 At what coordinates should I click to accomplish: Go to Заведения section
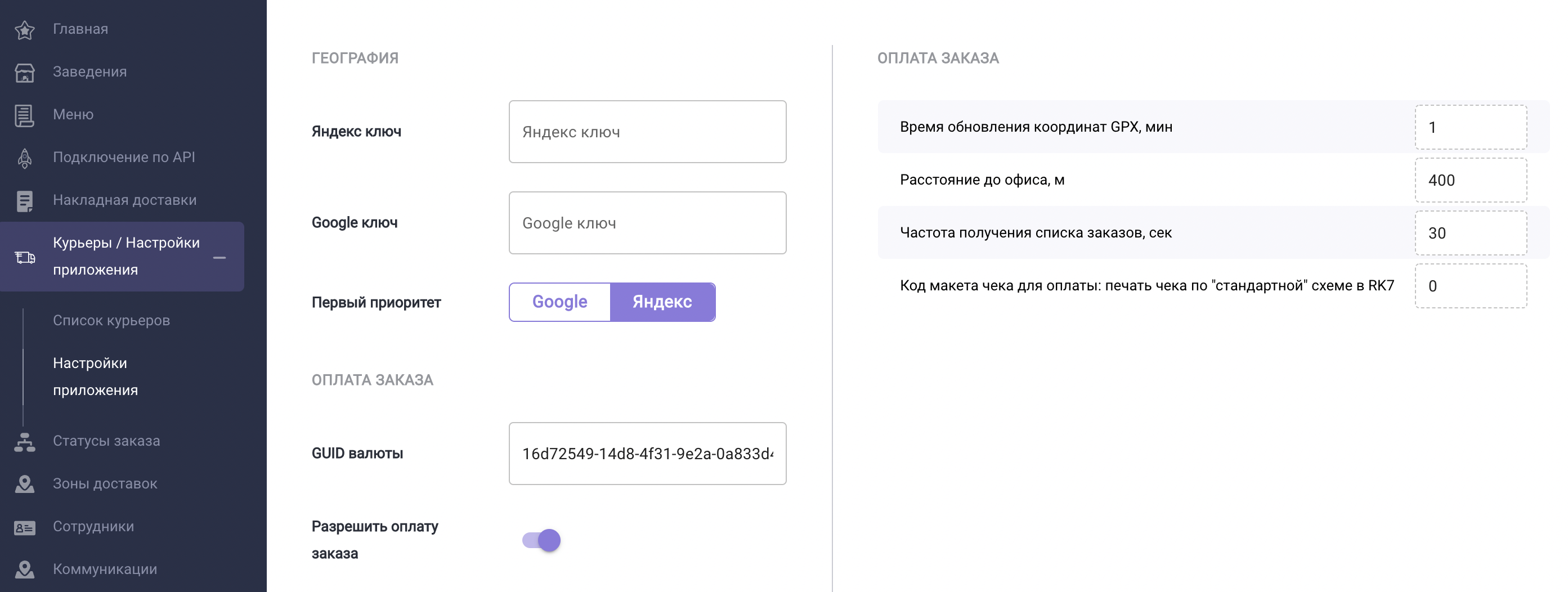pyautogui.click(x=89, y=71)
